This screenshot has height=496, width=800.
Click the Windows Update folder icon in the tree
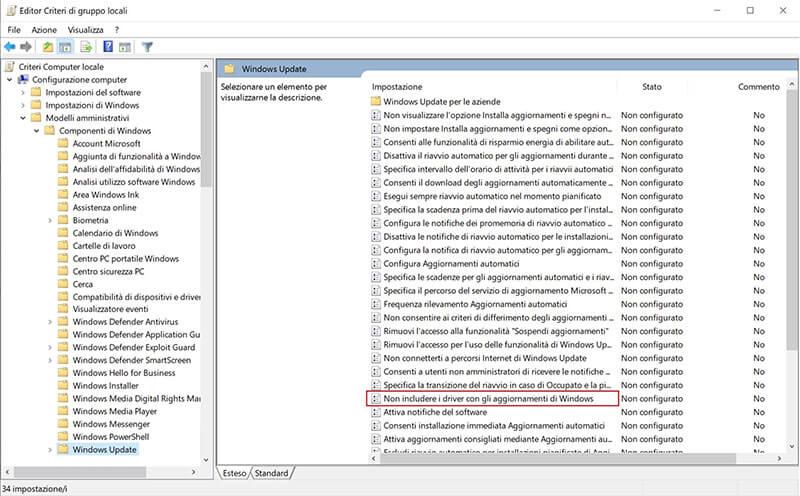click(x=63, y=450)
